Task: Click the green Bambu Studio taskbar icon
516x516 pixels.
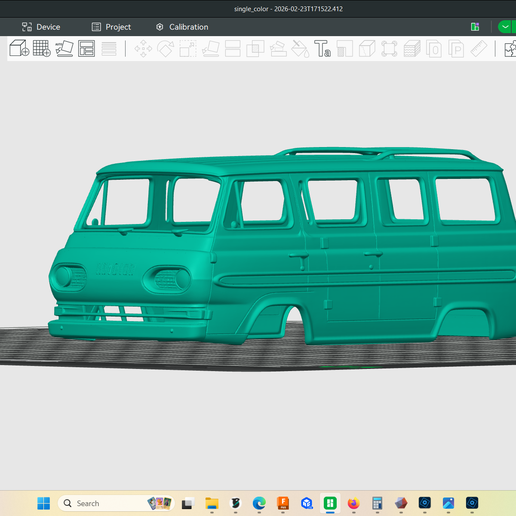Action: (330, 503)
